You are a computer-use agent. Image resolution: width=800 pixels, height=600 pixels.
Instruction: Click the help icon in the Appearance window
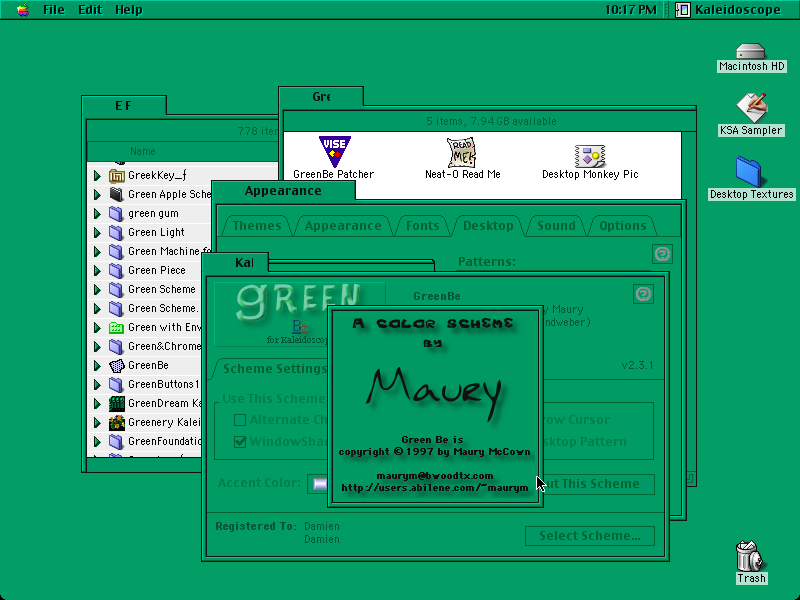(662, 254)
